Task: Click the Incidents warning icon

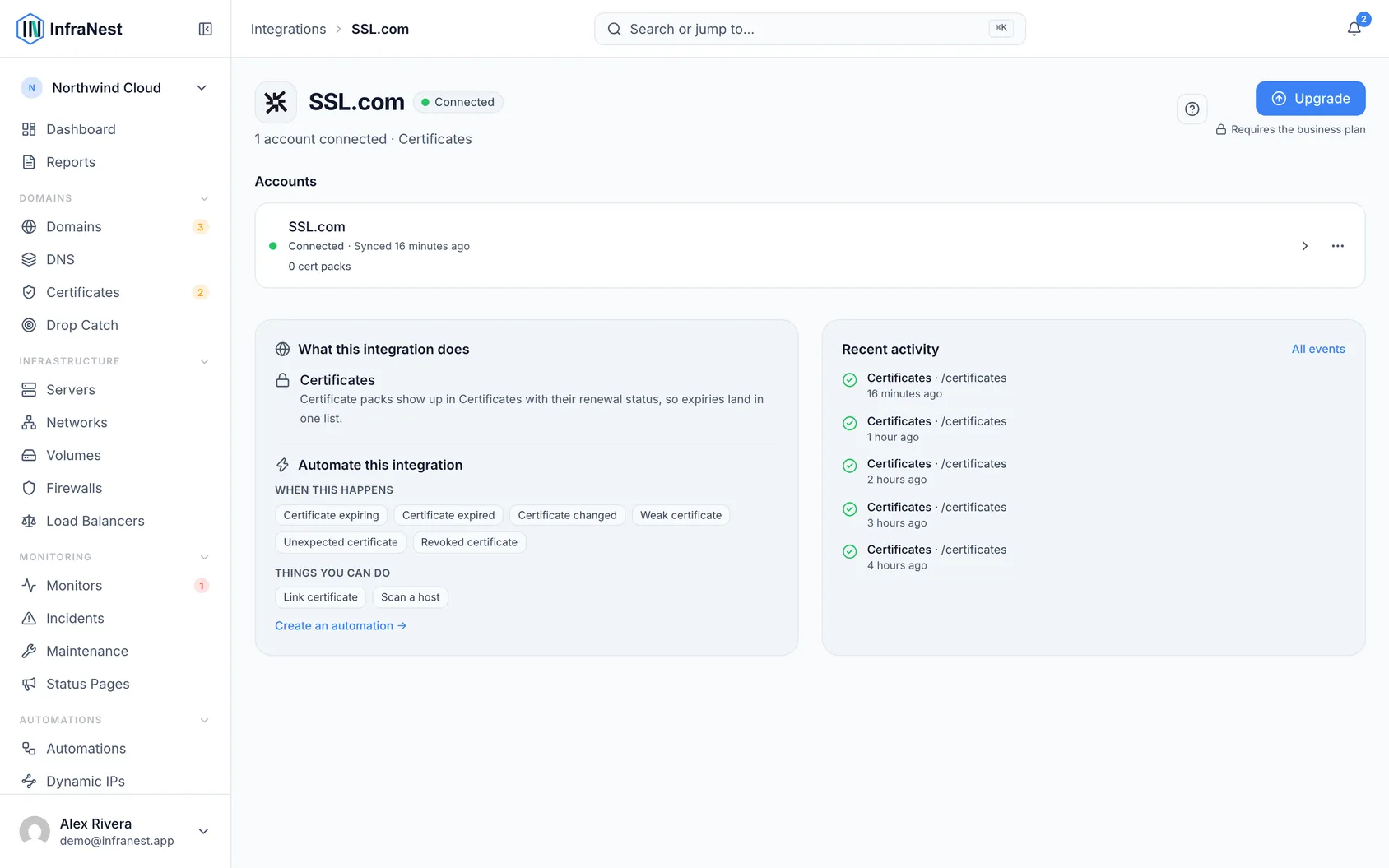Action: tap(29, 618)
